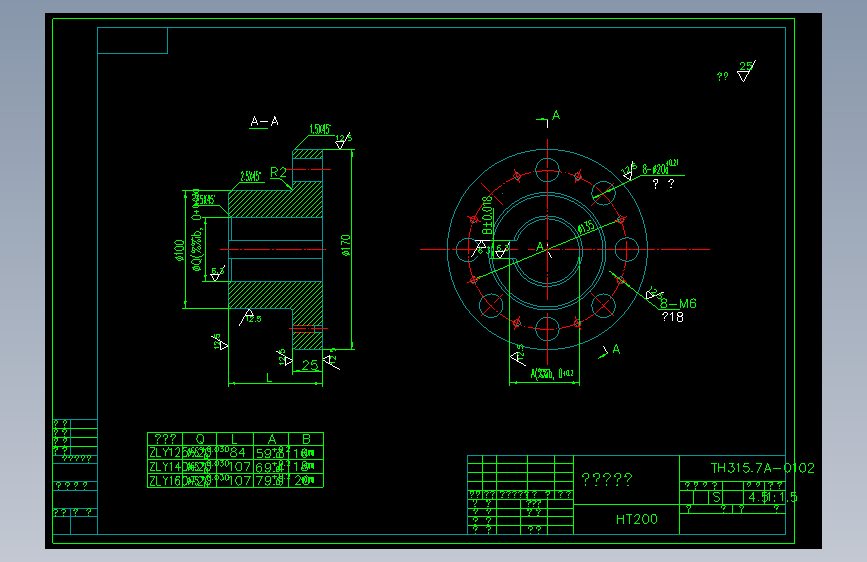Click the "S" cell in title block

click(x=717, y=497)
